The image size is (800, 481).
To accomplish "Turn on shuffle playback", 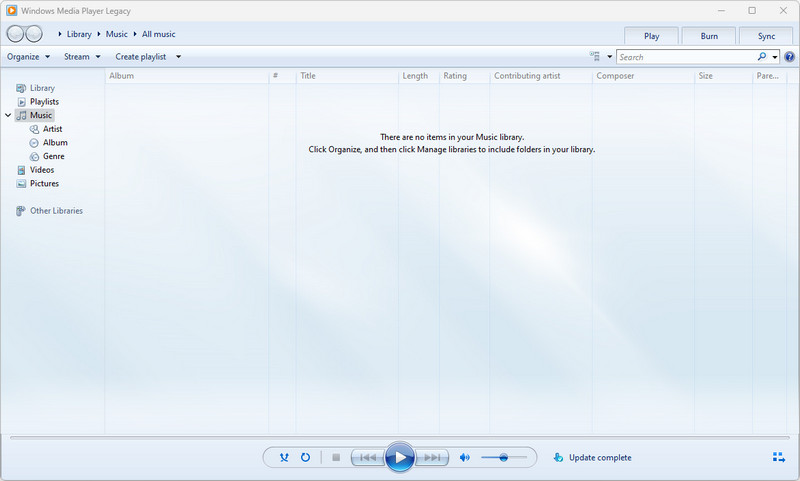I will [x=284, y=458].
